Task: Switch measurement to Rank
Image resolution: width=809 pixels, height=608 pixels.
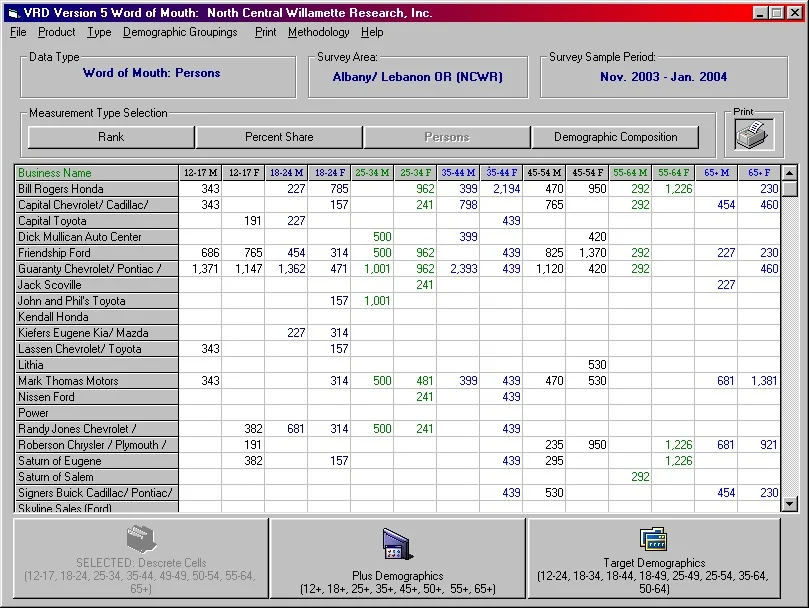Action: [x=111, y=137]
